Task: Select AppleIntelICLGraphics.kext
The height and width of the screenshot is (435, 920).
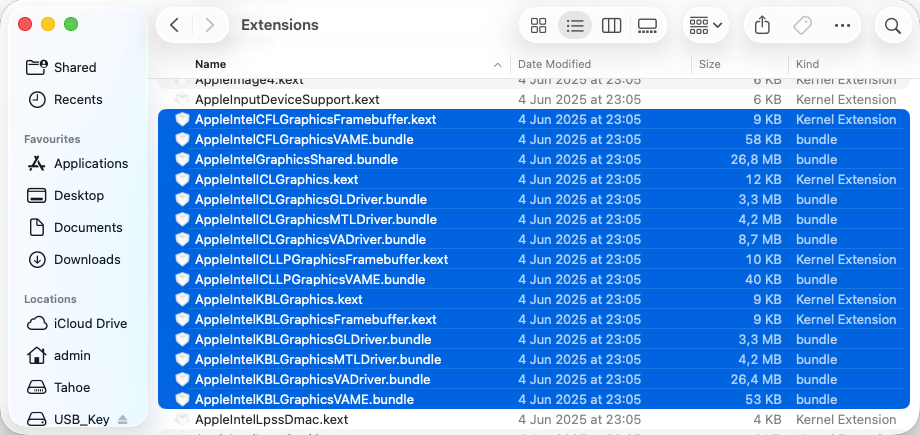Action: tap(534, 180)
